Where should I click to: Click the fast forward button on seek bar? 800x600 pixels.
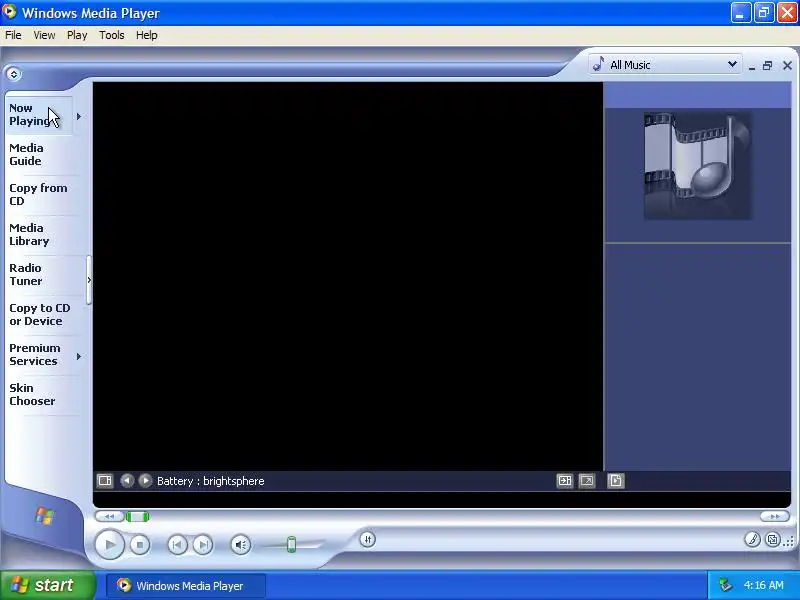click(x=774, y=517)
